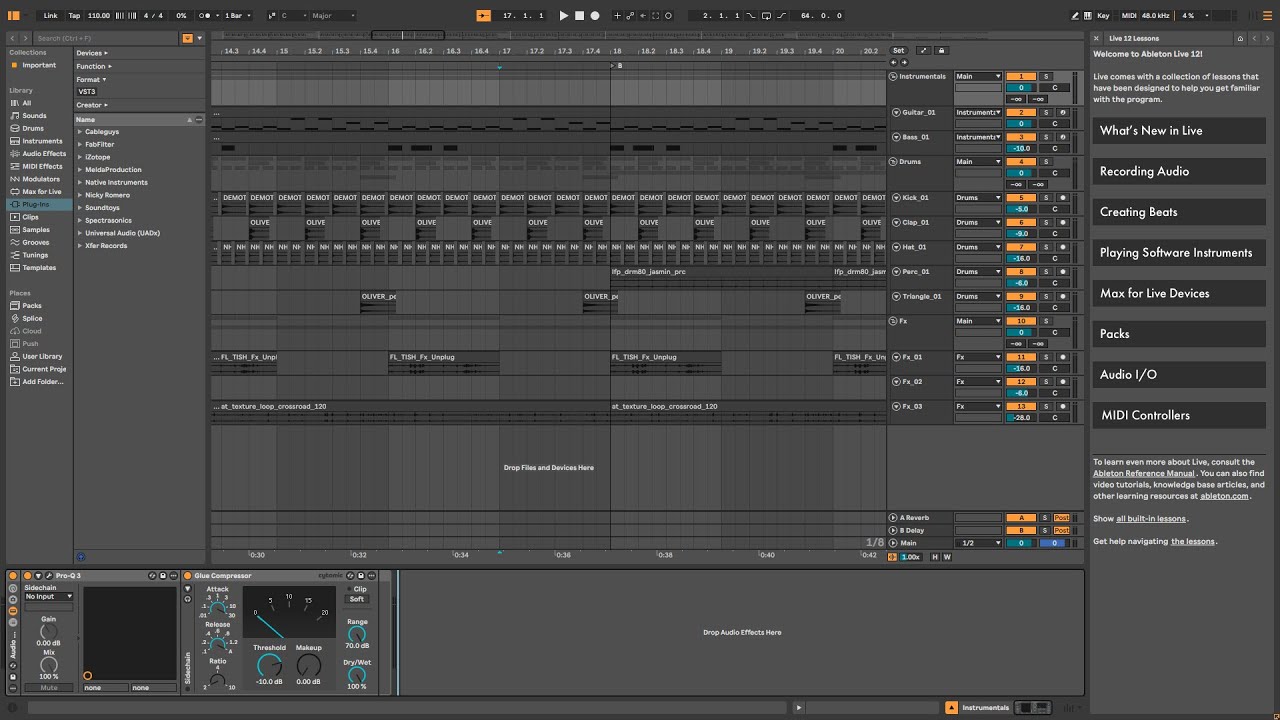Viewport: 1280px width, 720px height.
Task: Click the previous locator arrow
Action: coord(893,62)
